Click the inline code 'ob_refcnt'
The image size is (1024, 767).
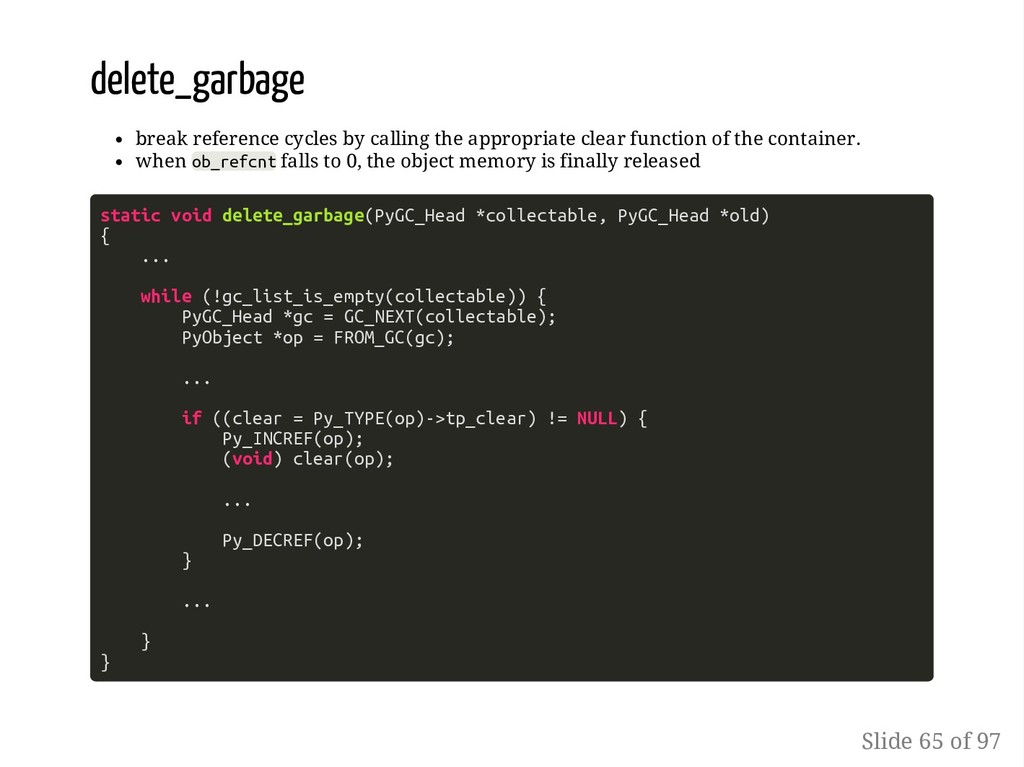click(x=234, y=161)
